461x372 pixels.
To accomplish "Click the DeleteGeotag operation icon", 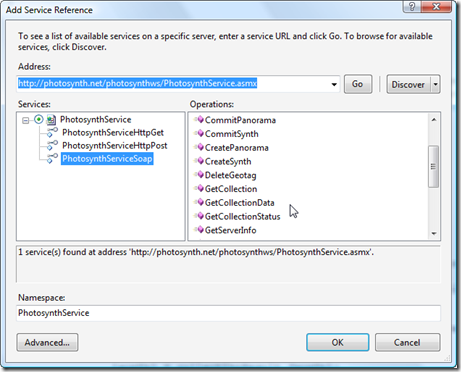I will pyautogui.click(x=200, y=175).
